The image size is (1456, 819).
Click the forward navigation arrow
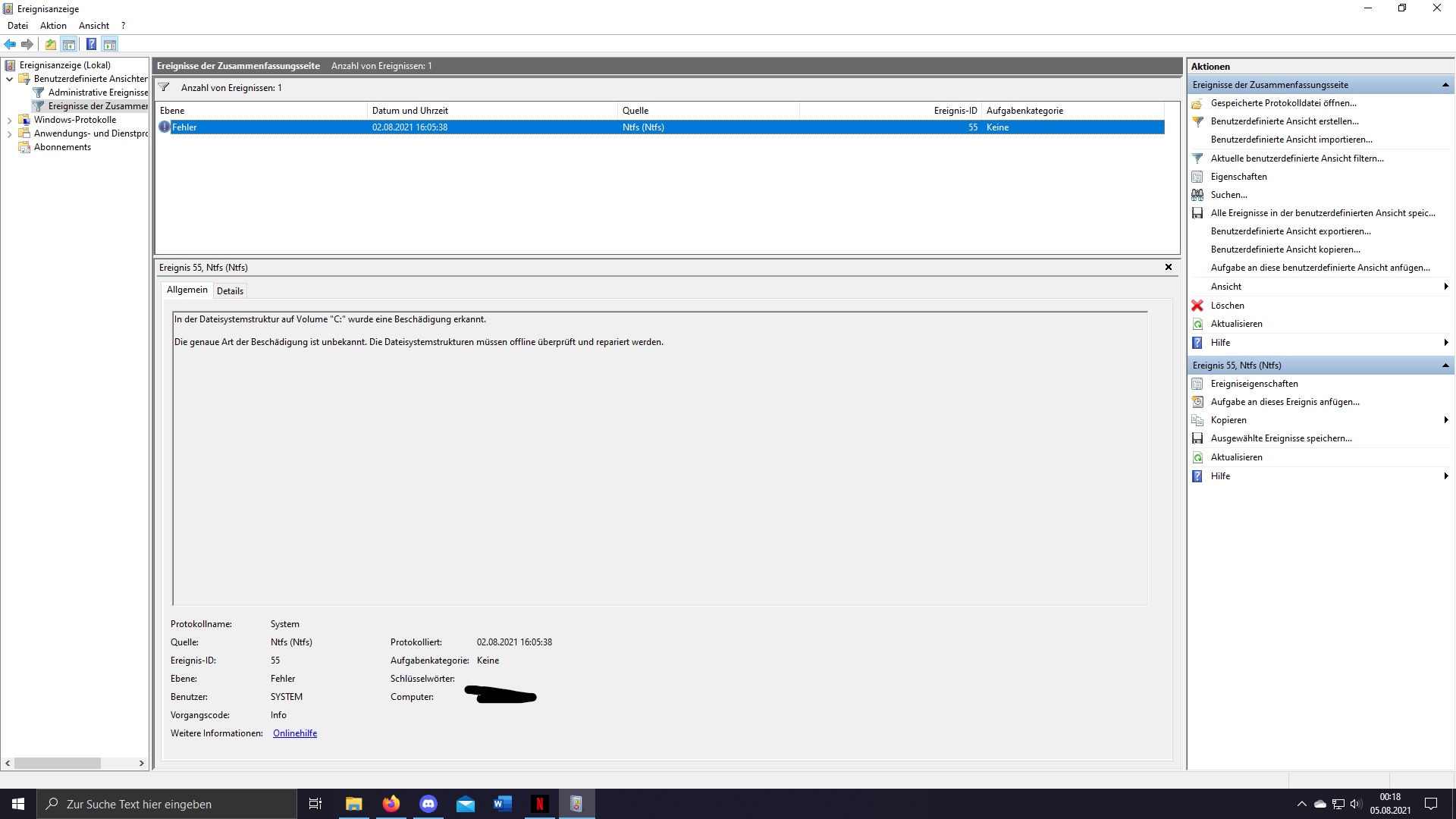tap(28, 44)
